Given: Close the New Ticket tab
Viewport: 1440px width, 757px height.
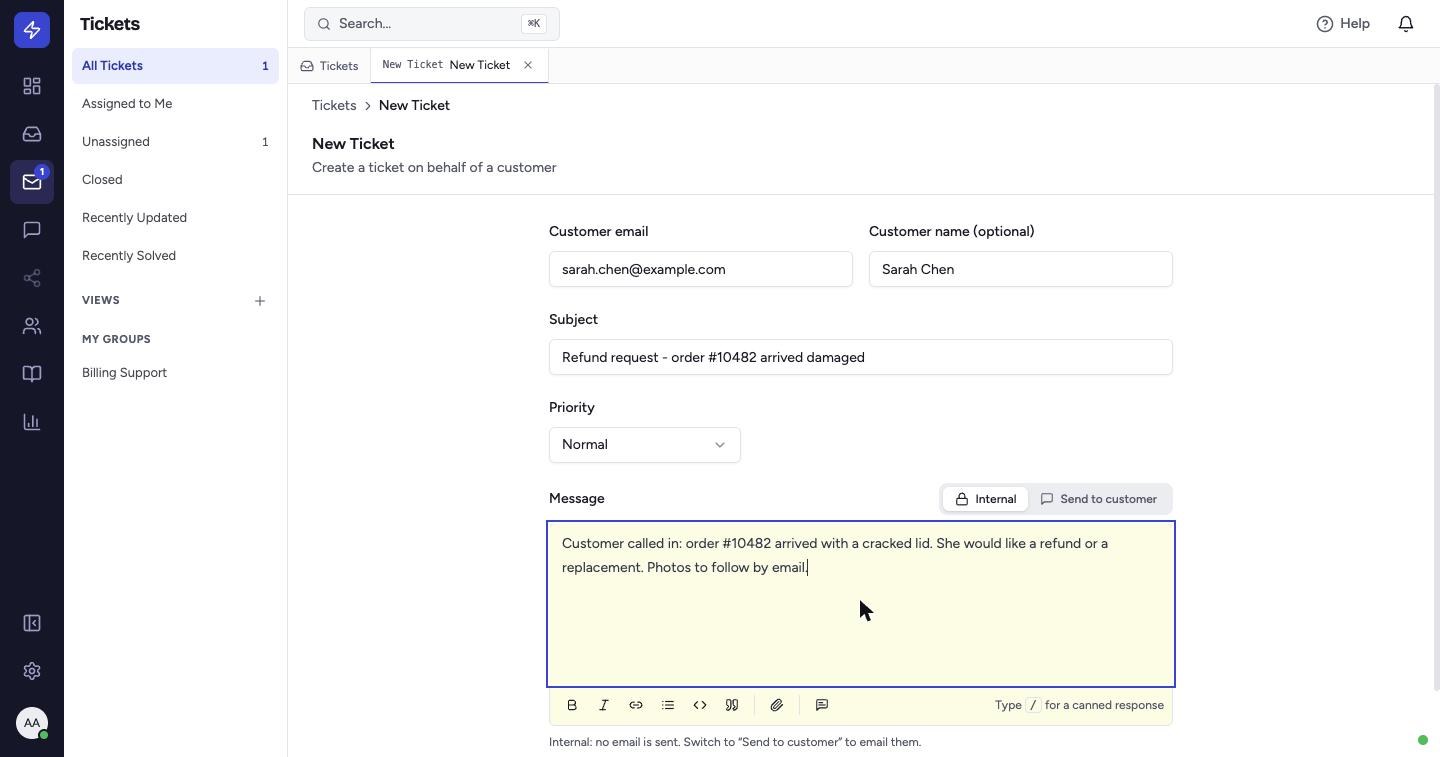Looking at the screenshot, I should (x=528, y=65).
